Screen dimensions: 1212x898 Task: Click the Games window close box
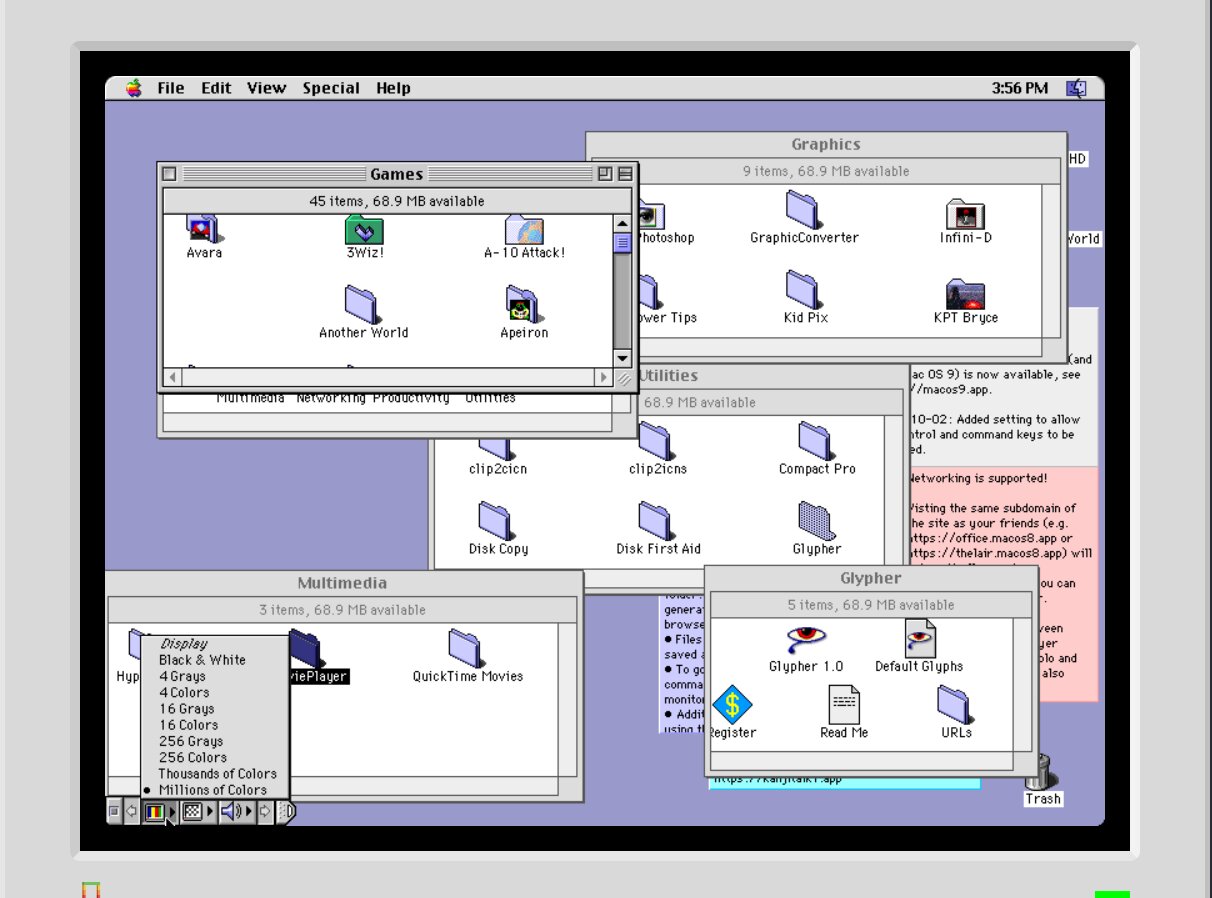tap(169, 174)
